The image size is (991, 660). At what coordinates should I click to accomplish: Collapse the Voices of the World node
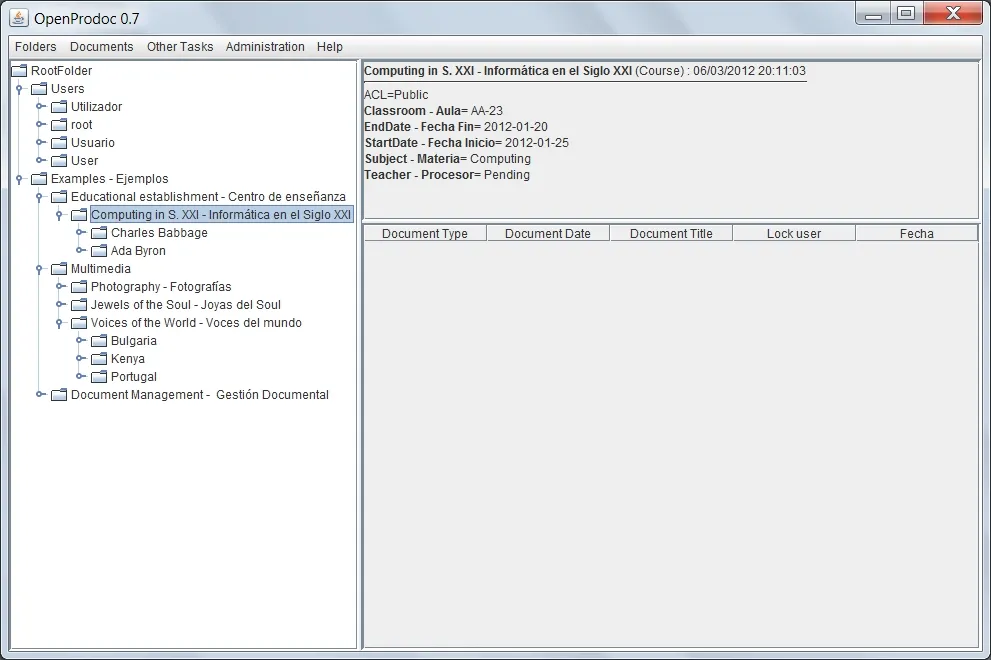point(59,322)
